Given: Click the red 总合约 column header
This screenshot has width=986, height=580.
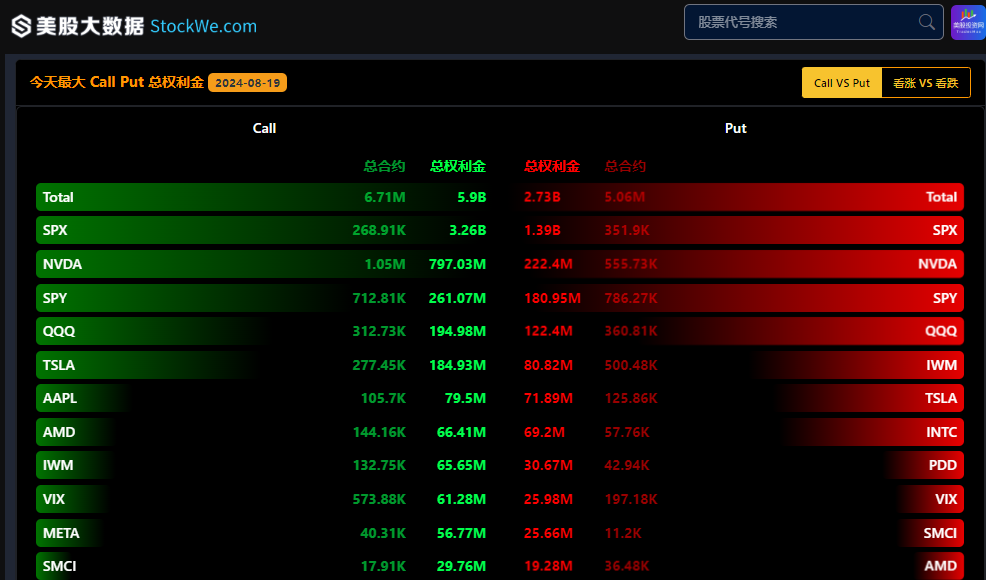Looking at the screenshot, I should (625, 166).
